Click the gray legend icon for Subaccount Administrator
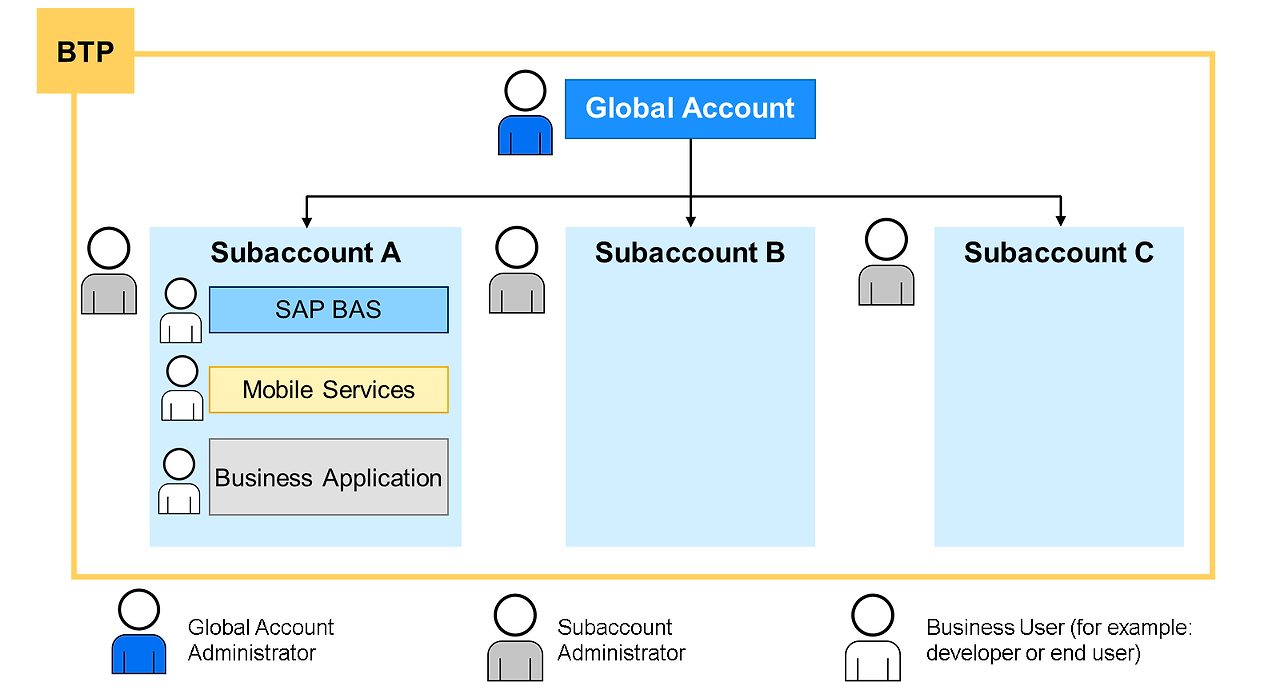 [x=515, y=638]
